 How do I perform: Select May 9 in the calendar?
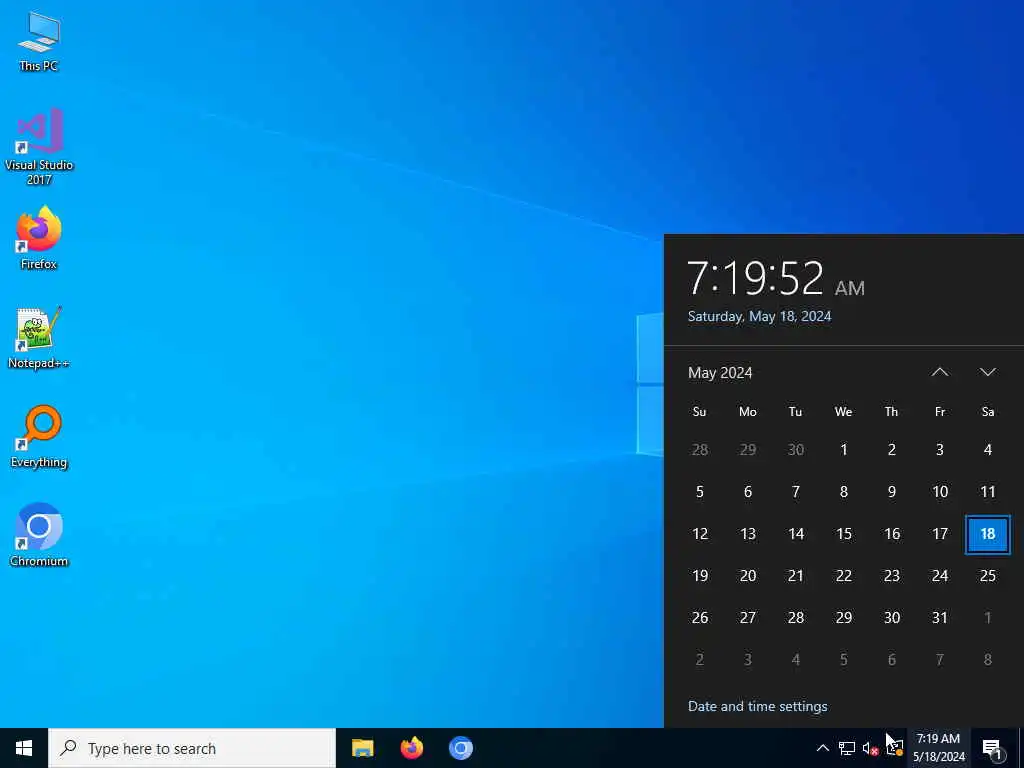(x=891, y=492)
